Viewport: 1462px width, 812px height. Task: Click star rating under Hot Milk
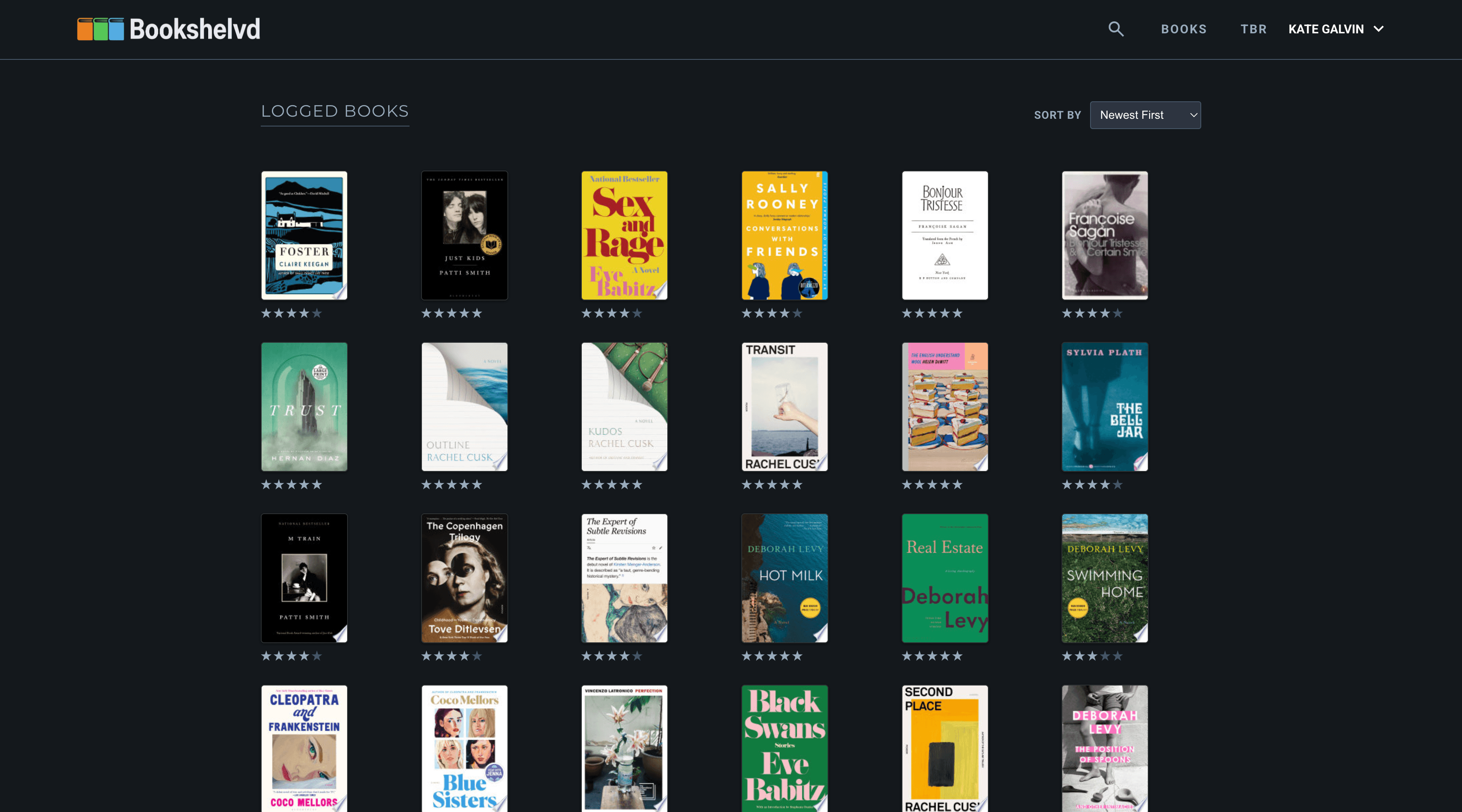point(772,656)
